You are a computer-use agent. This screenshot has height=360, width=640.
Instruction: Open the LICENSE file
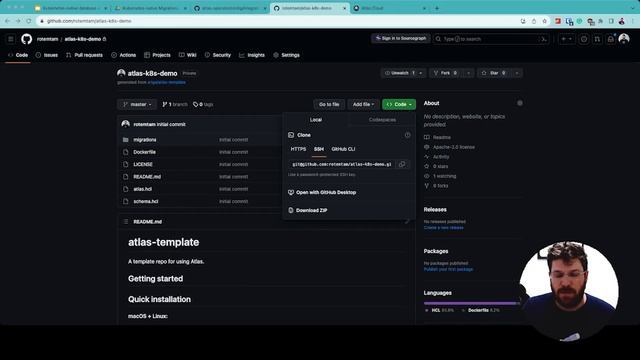(x=143, y=164)
